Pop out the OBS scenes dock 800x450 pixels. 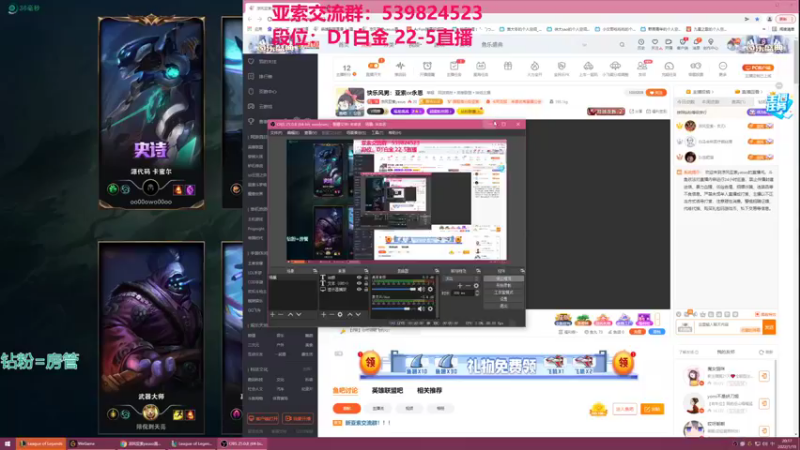click(315, 271)
